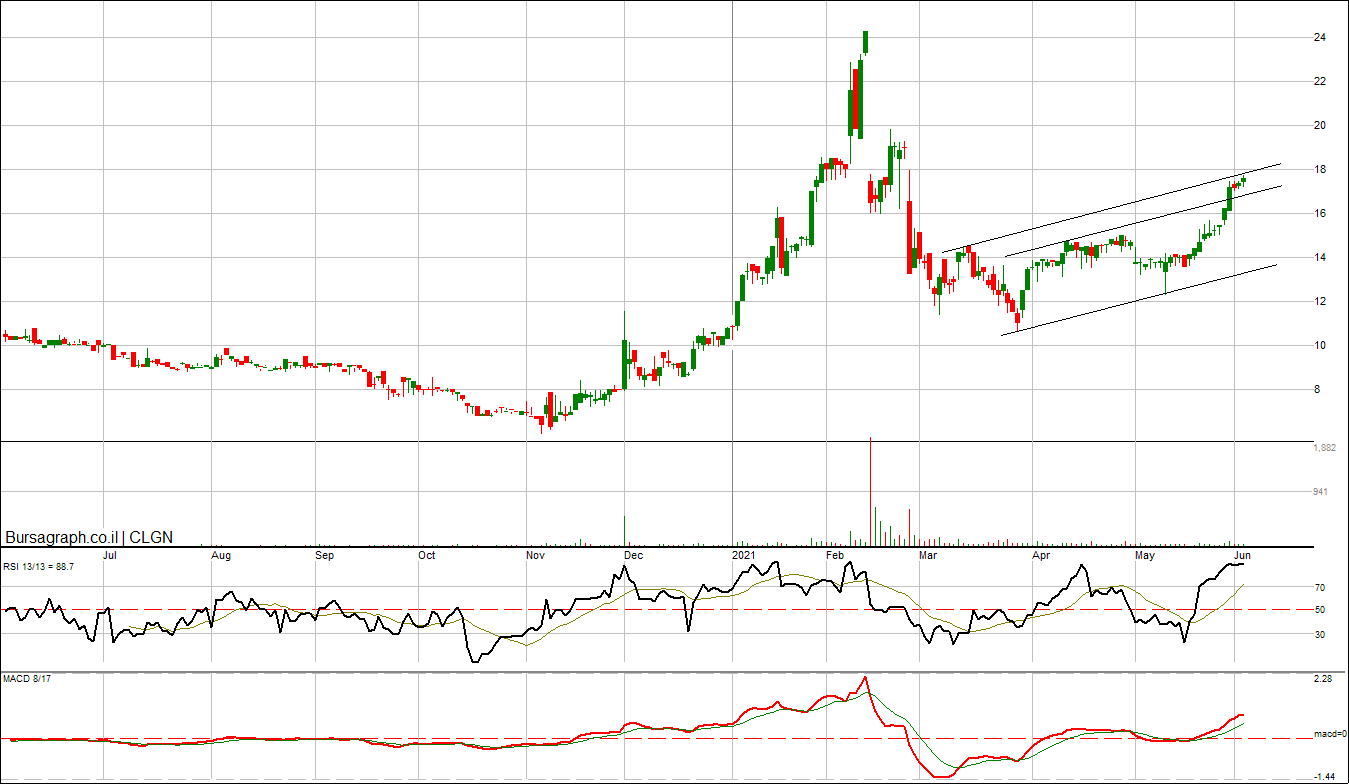Screen dimensions: 1349x784
Task: Click the CLGN ticker symbol label
Action: pyautogui.click(x=151, y=537)
